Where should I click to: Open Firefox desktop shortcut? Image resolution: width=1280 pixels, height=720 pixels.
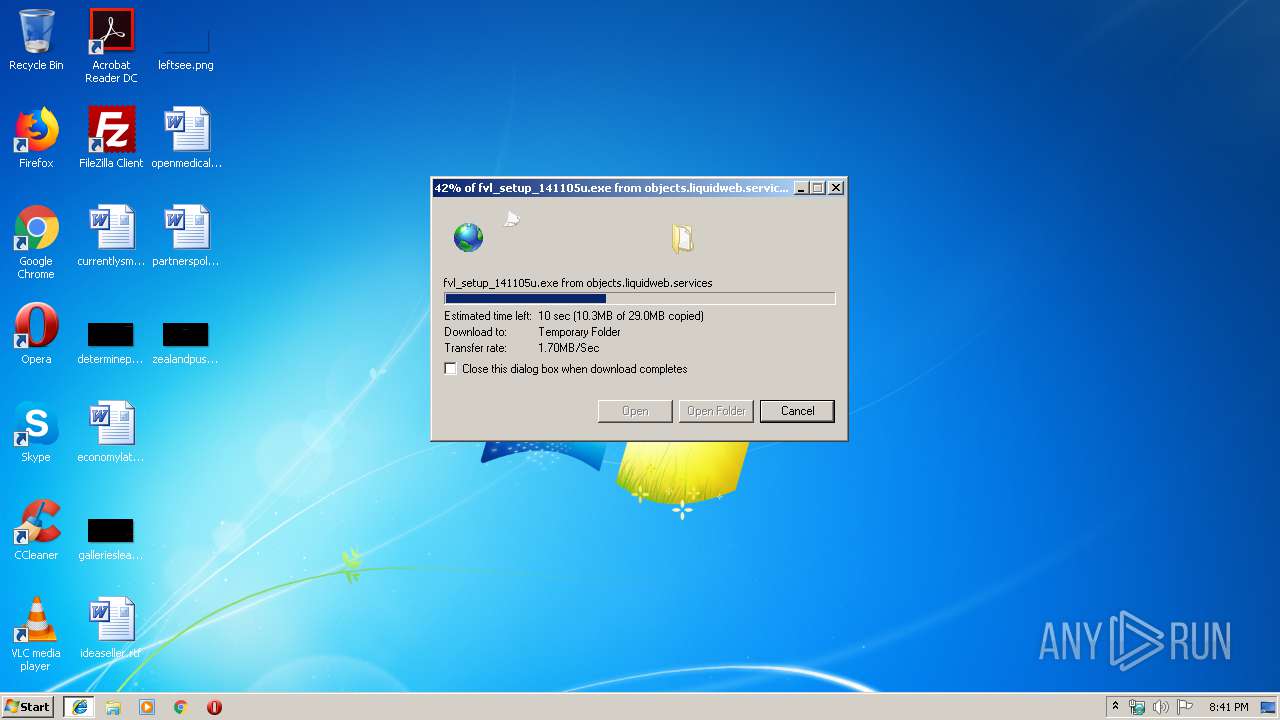point(36,138)
